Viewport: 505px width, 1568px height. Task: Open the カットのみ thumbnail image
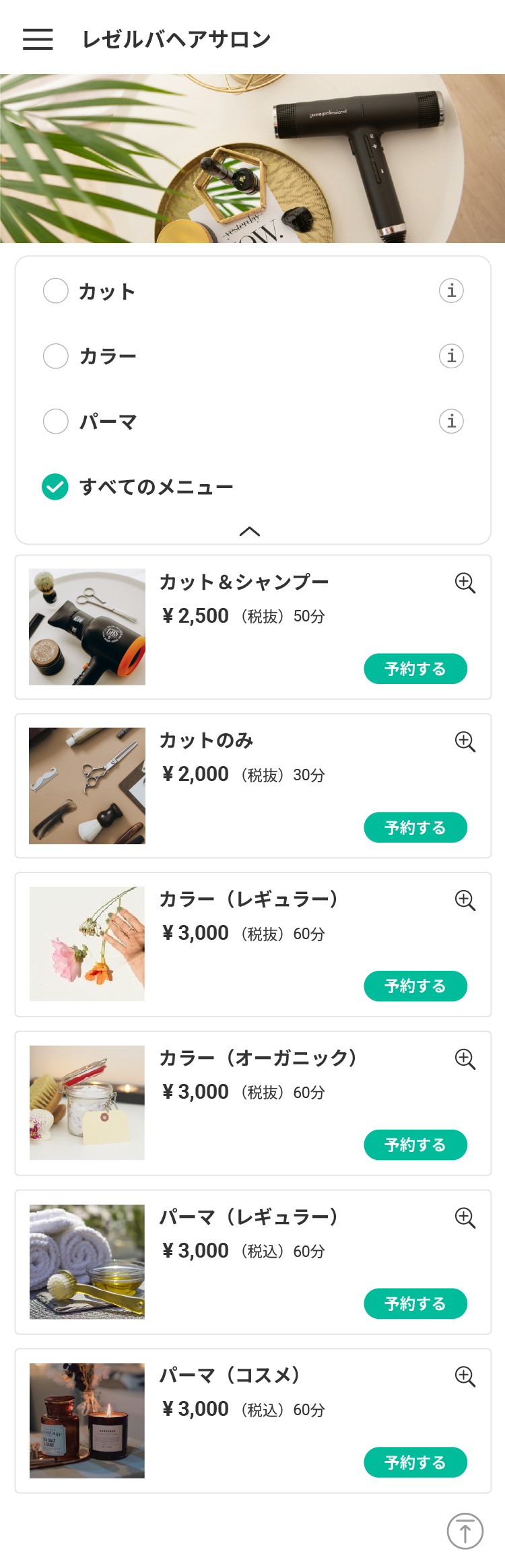[87, 786]
